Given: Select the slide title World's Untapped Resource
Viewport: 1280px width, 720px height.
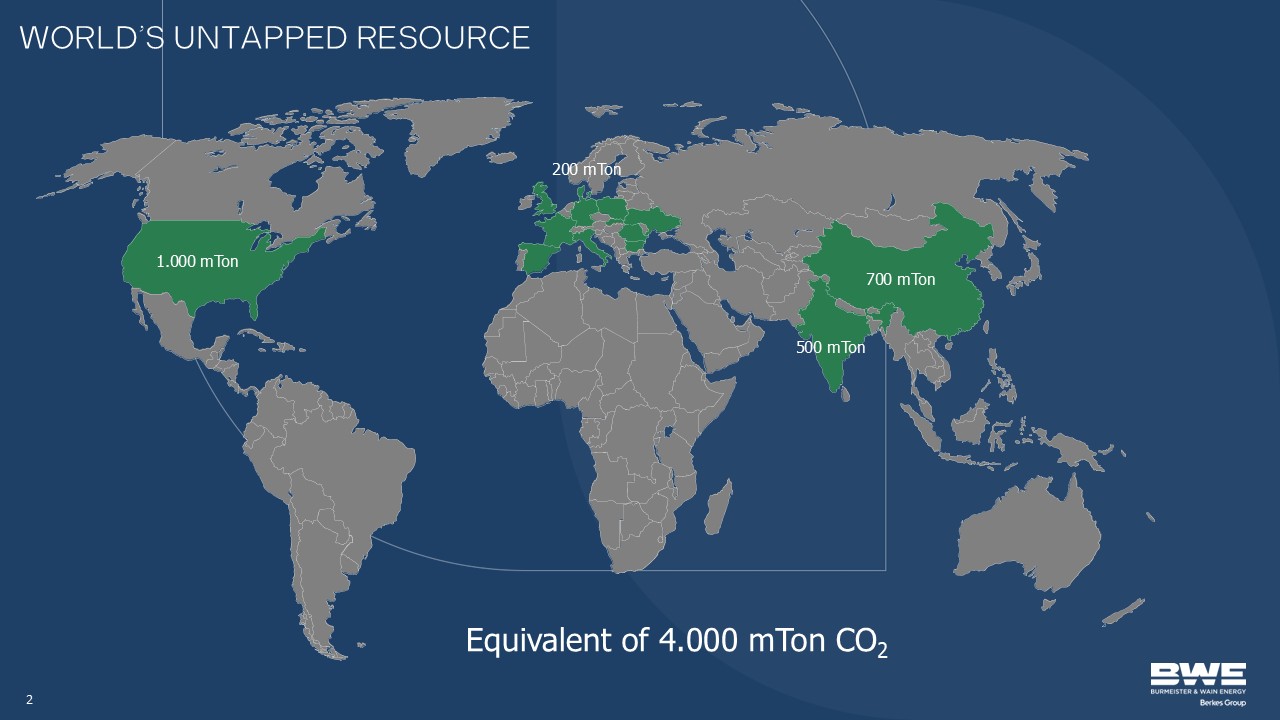Looking at the screenshot, I should click(x=275, y=38).
